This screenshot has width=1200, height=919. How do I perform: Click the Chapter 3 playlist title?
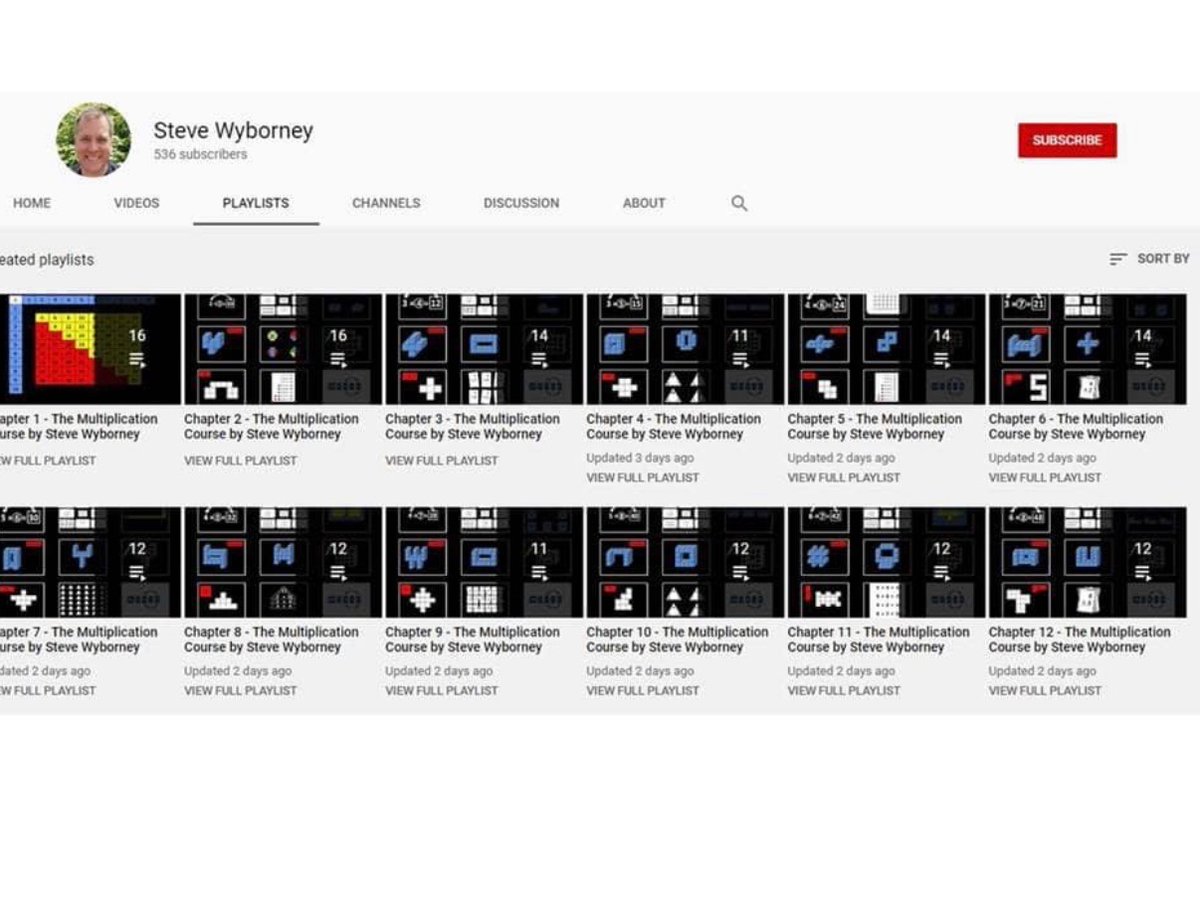473,427
